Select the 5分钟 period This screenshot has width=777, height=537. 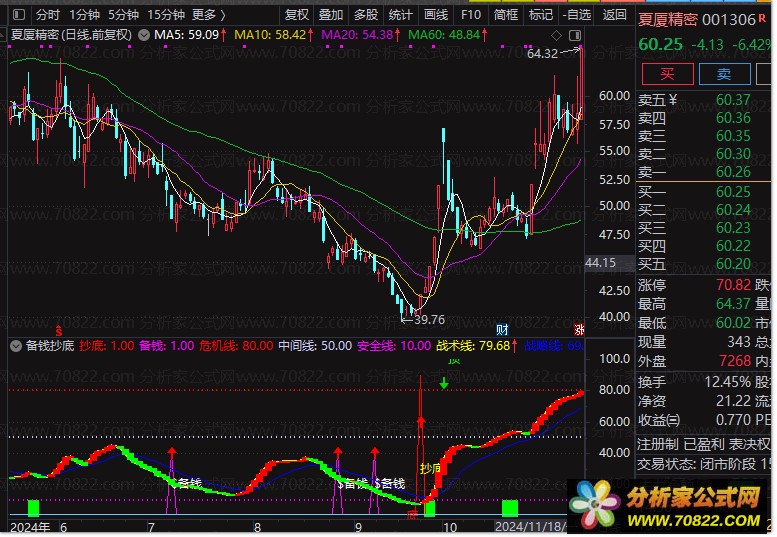(123, 15)
